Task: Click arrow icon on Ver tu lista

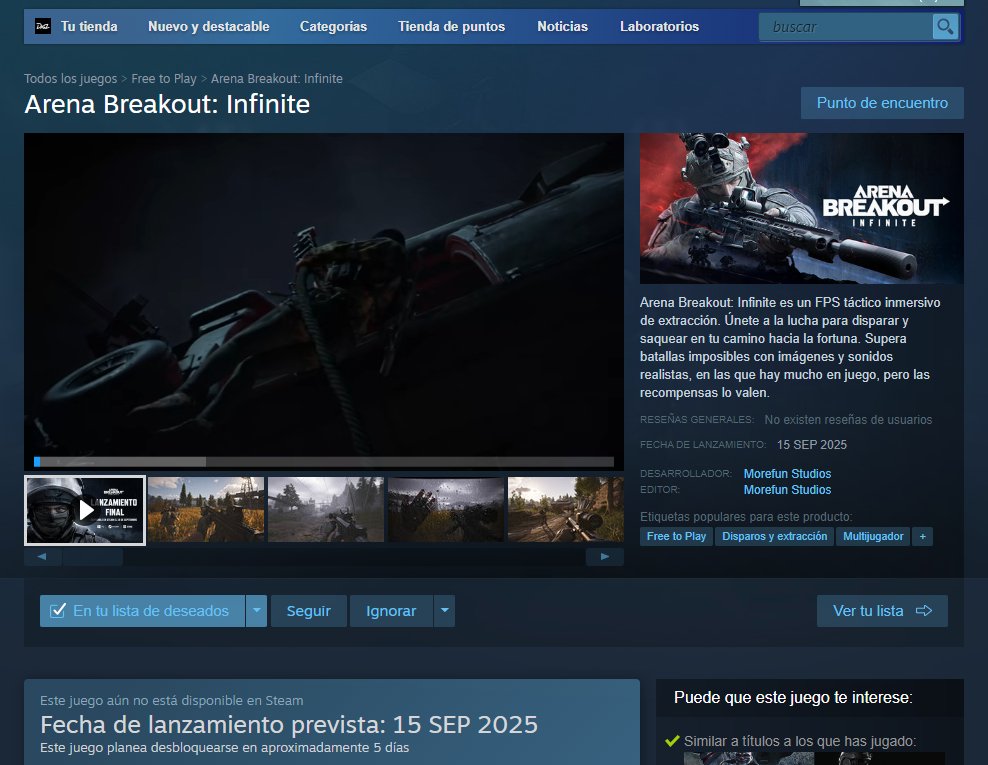Action: 924,611
